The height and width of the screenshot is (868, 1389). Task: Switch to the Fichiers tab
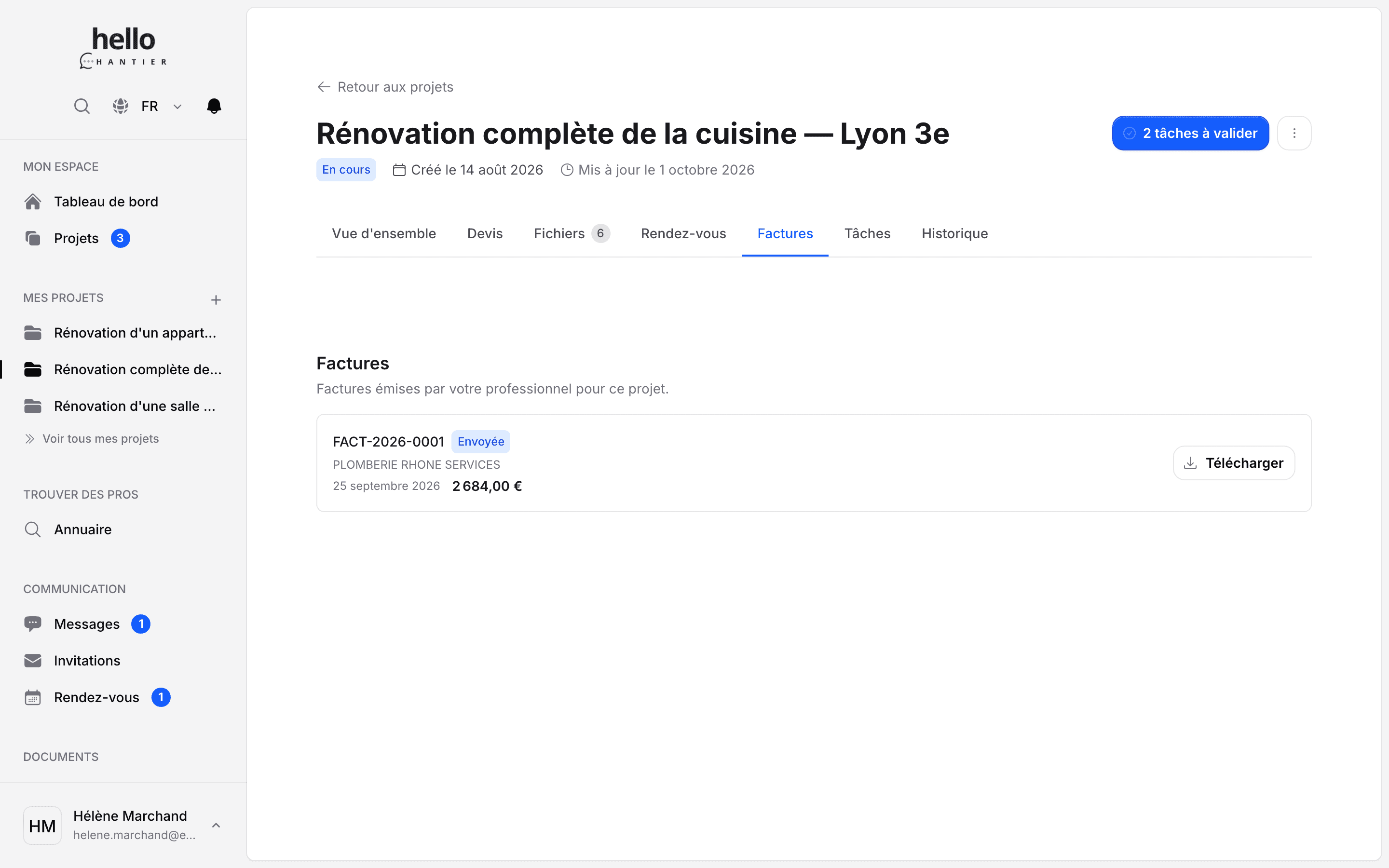[572, 234]
